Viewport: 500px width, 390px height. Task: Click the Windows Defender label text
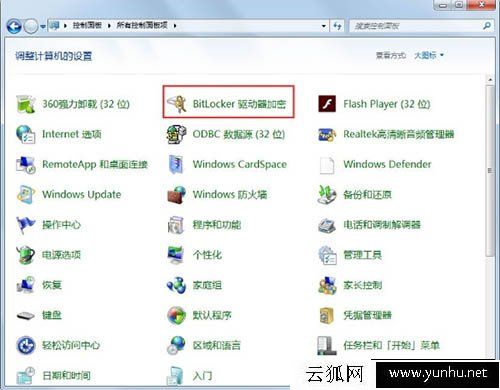387,164
